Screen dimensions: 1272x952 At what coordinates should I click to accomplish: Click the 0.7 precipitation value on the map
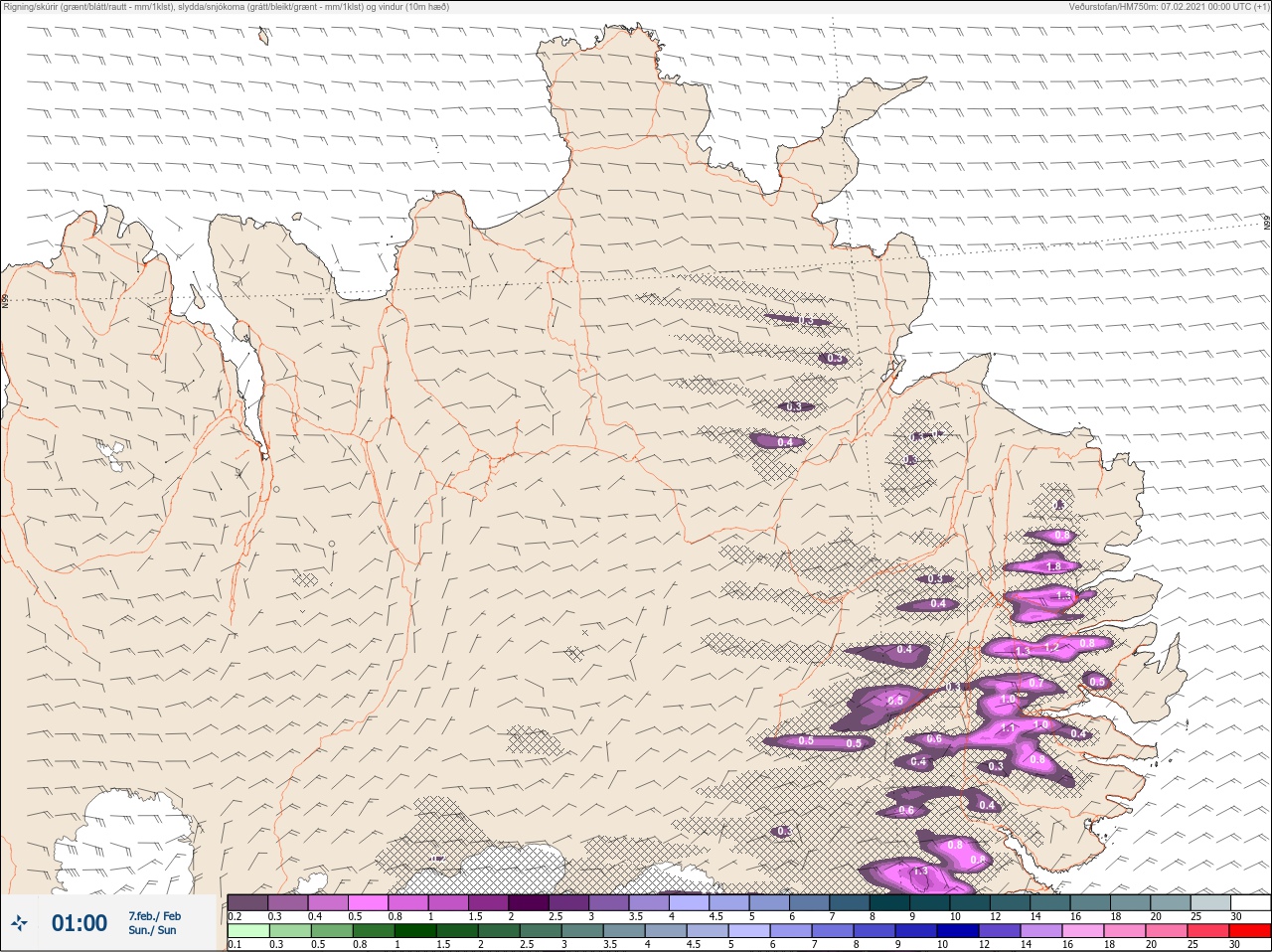point(1035,684)
